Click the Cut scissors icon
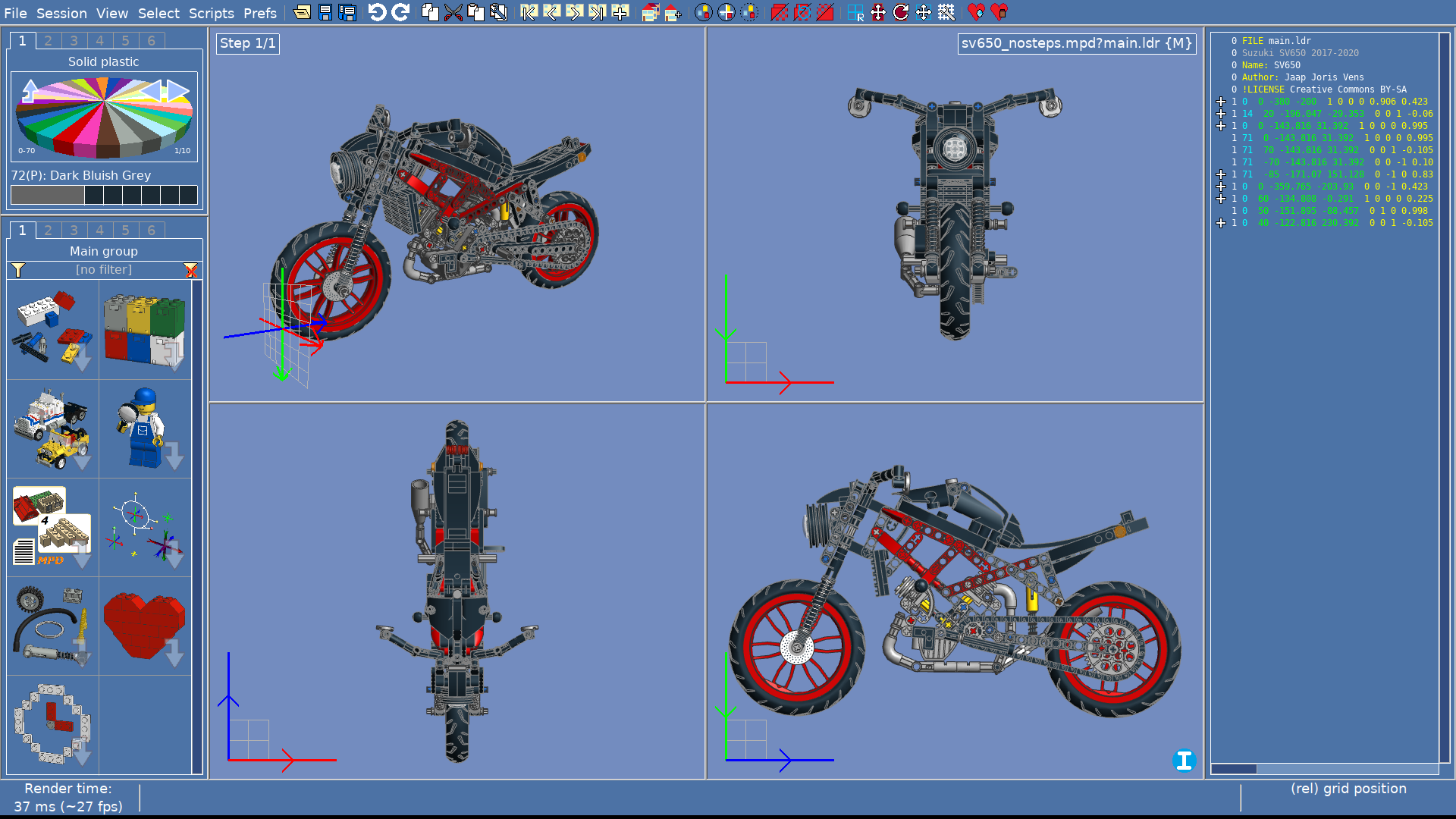Screen dimensions: 1456x819 (453, 12)
